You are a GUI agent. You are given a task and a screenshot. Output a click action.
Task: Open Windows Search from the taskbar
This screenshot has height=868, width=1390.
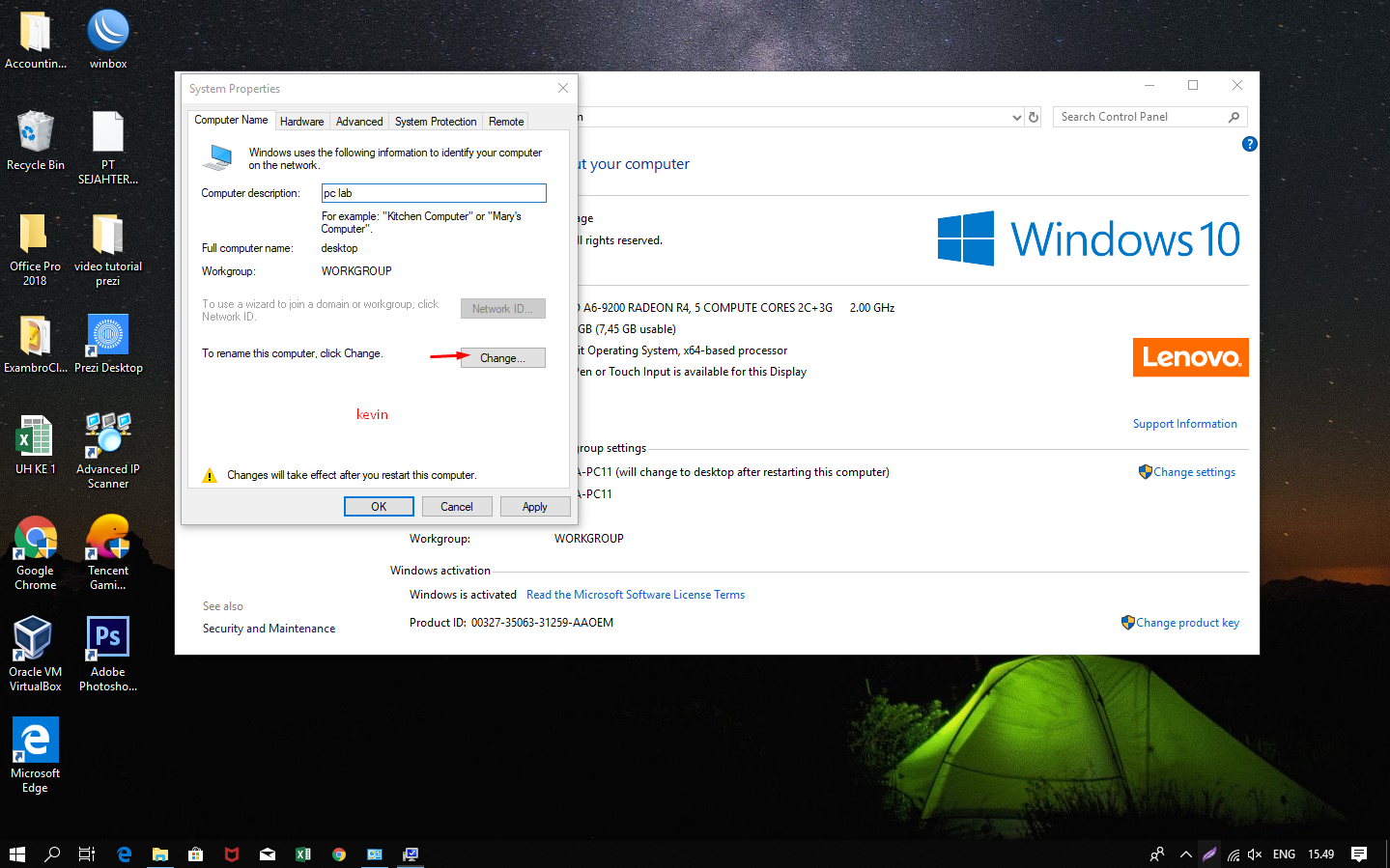pyautogui.click(x=52, y=854)
